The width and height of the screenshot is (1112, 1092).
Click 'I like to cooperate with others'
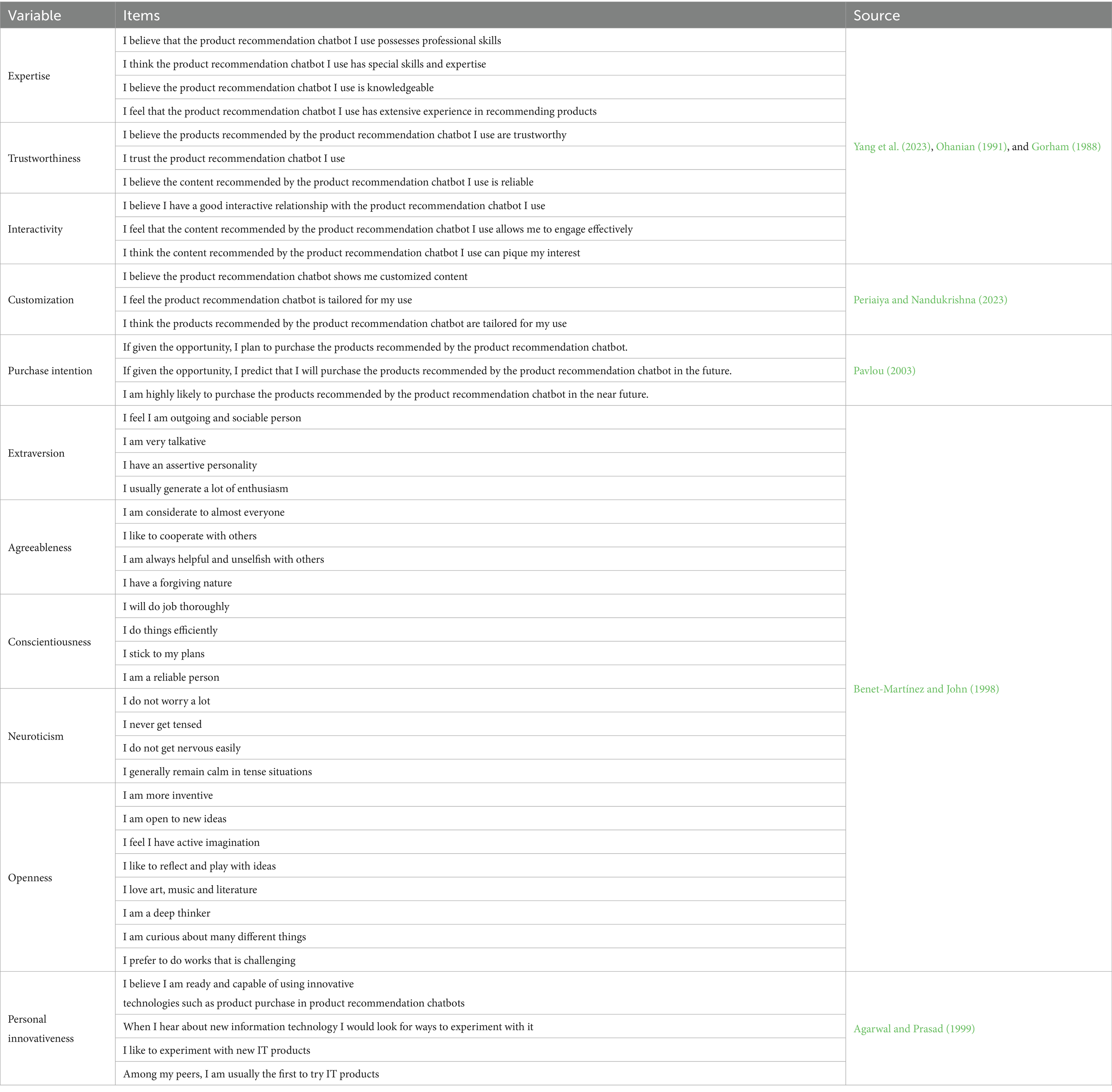(480, 535)
